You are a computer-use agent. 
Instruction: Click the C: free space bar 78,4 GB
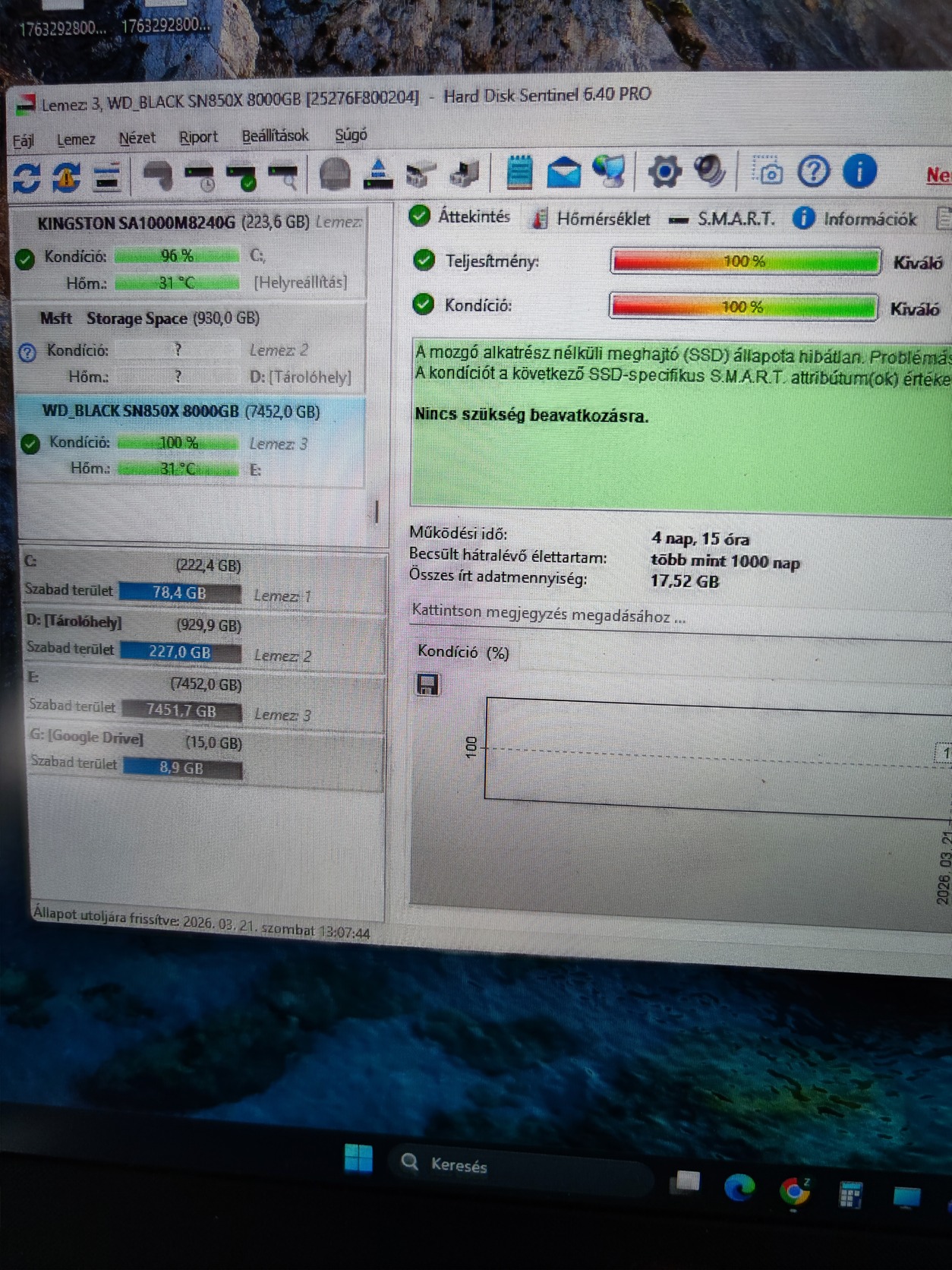point(180,593)
